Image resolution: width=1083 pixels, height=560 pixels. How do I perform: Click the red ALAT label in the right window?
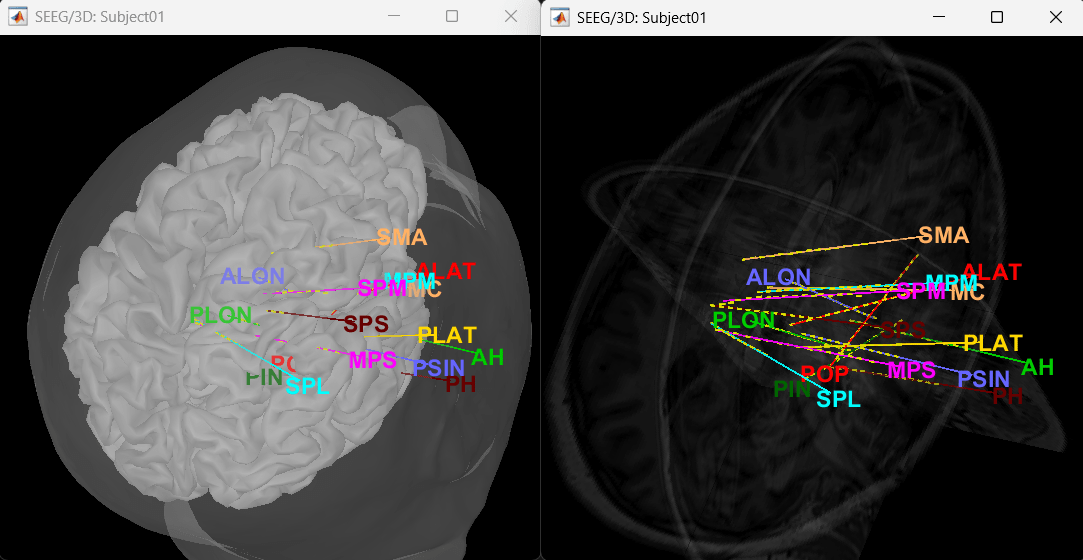coord(992,272)
